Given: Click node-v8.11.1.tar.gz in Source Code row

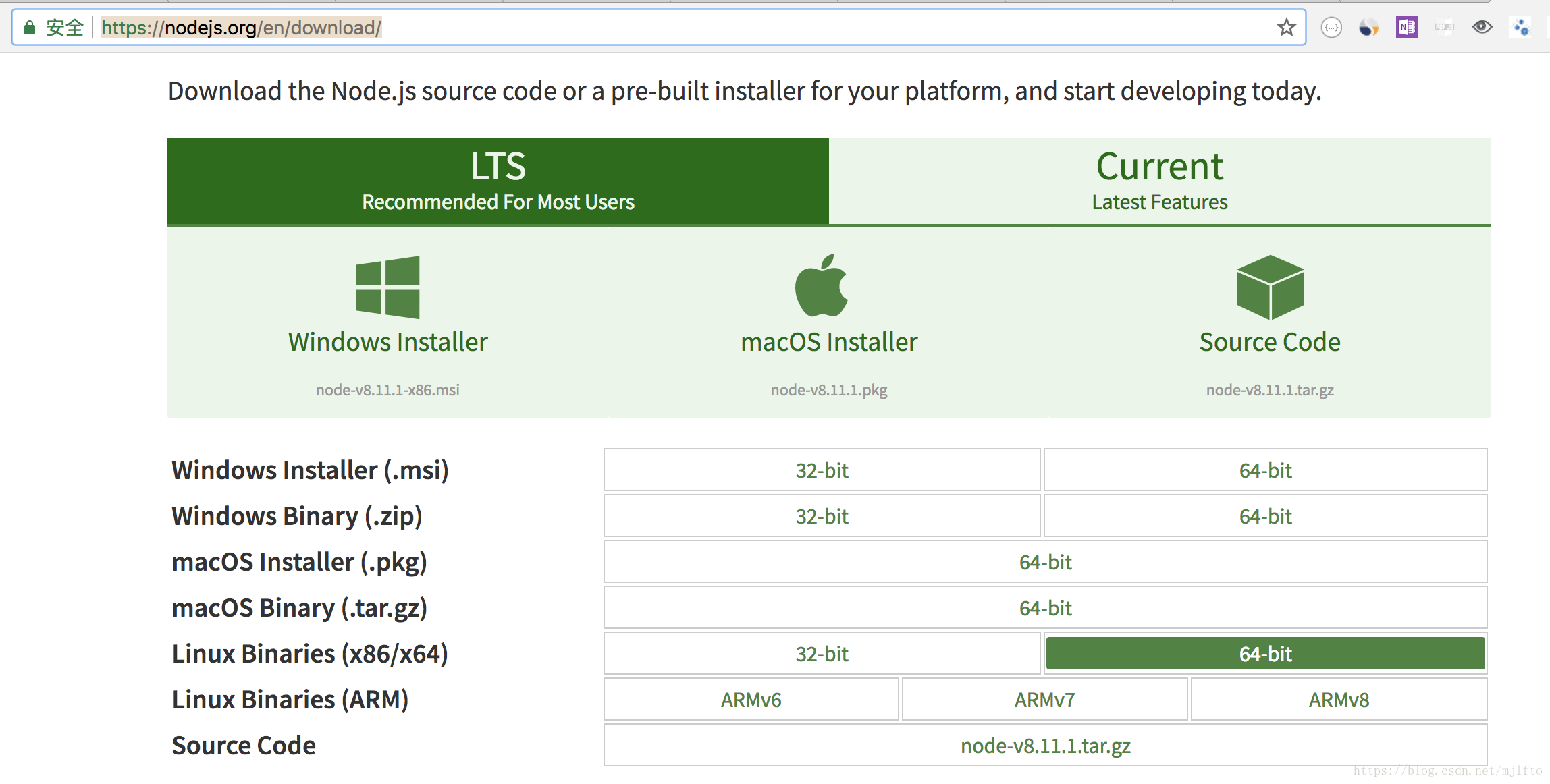Looking at the screenshot, I should (x=1045, y=746).
